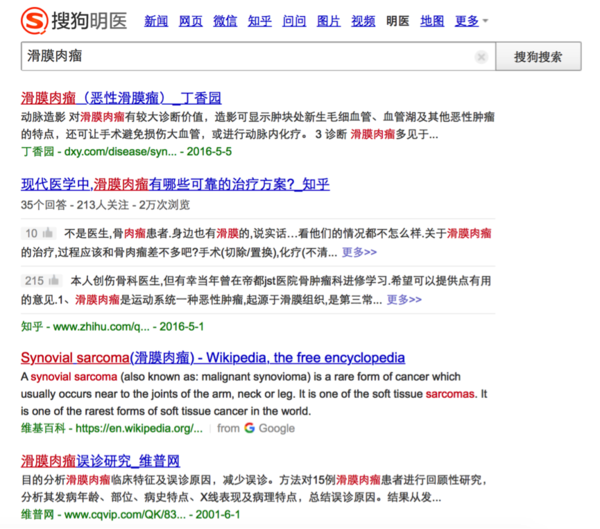Open the 地图 tab
Image resolution: width=600 pixels, height=529 pixels.
pyautogui.click(x=432, y=21)
